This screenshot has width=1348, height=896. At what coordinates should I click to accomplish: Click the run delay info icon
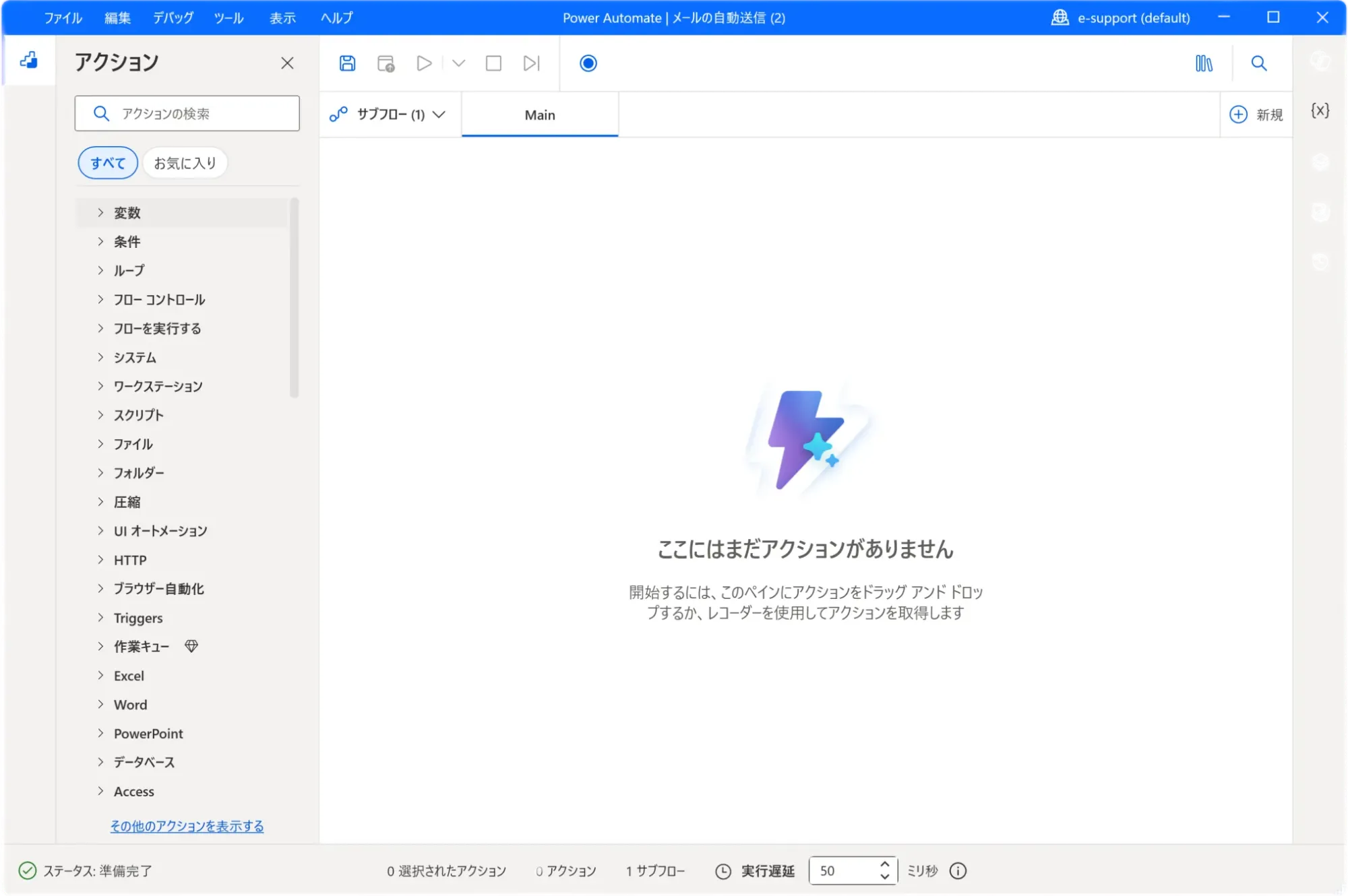(958, 871)
